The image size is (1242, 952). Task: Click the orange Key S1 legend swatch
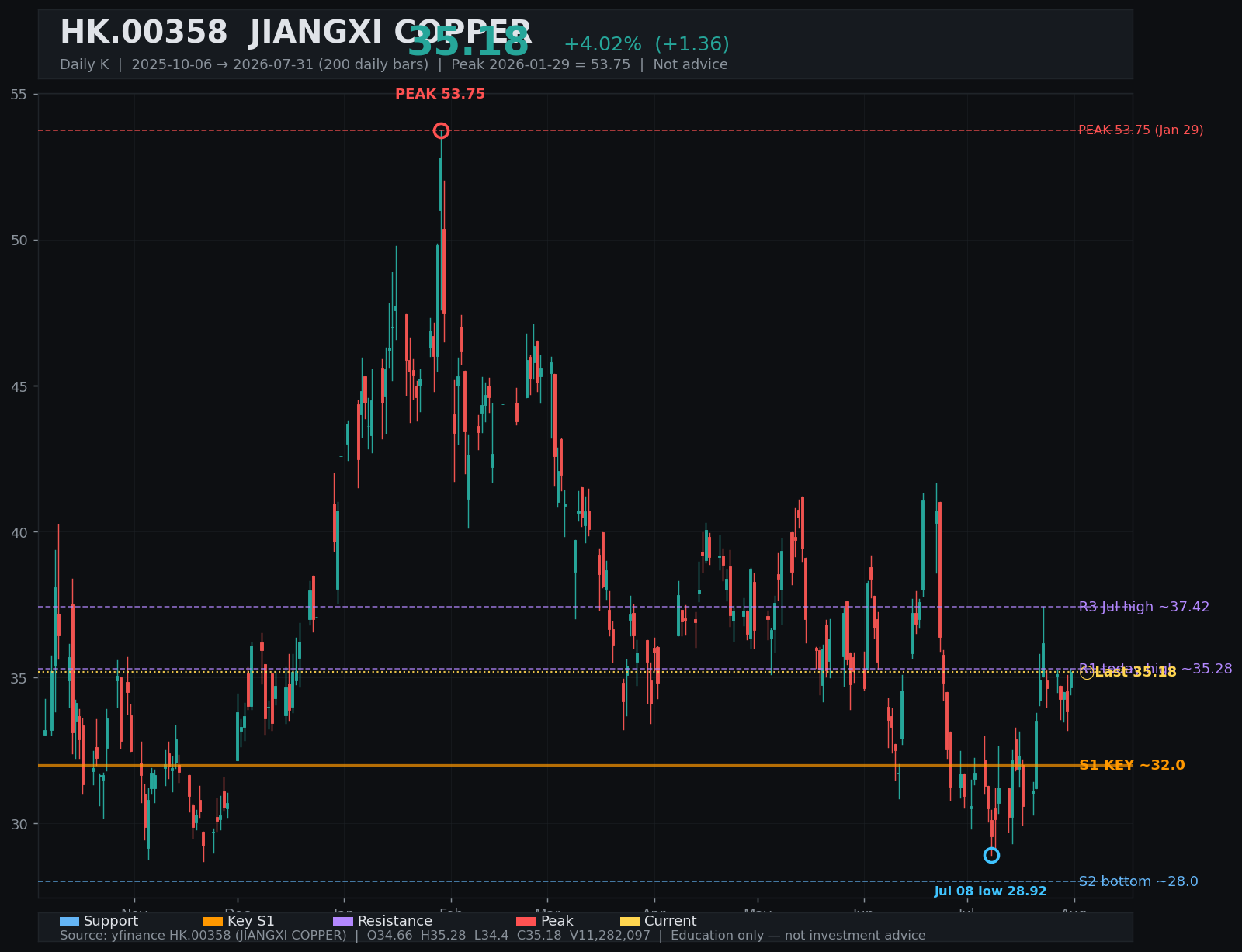tap(213, 921)
